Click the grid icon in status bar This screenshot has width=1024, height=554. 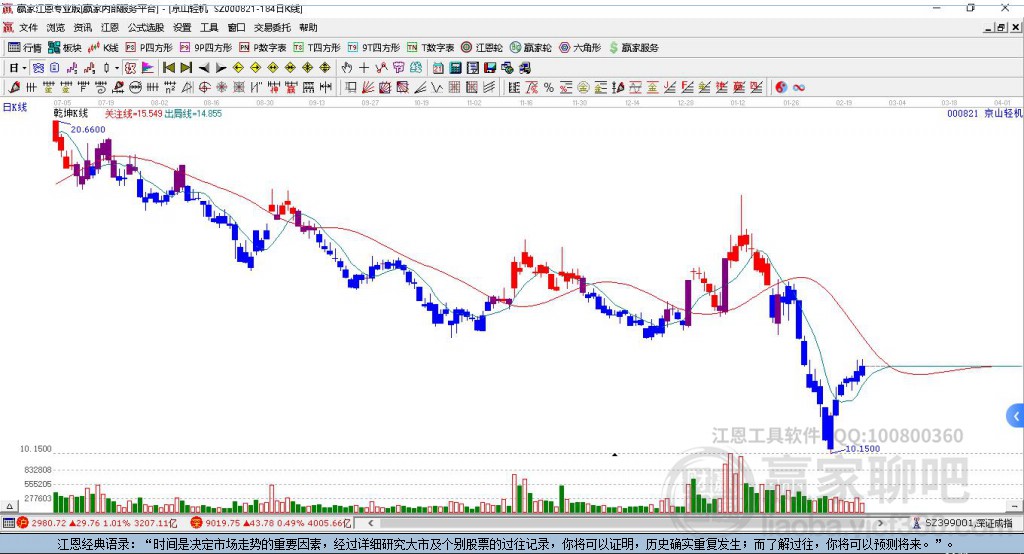tap(8, 523)
